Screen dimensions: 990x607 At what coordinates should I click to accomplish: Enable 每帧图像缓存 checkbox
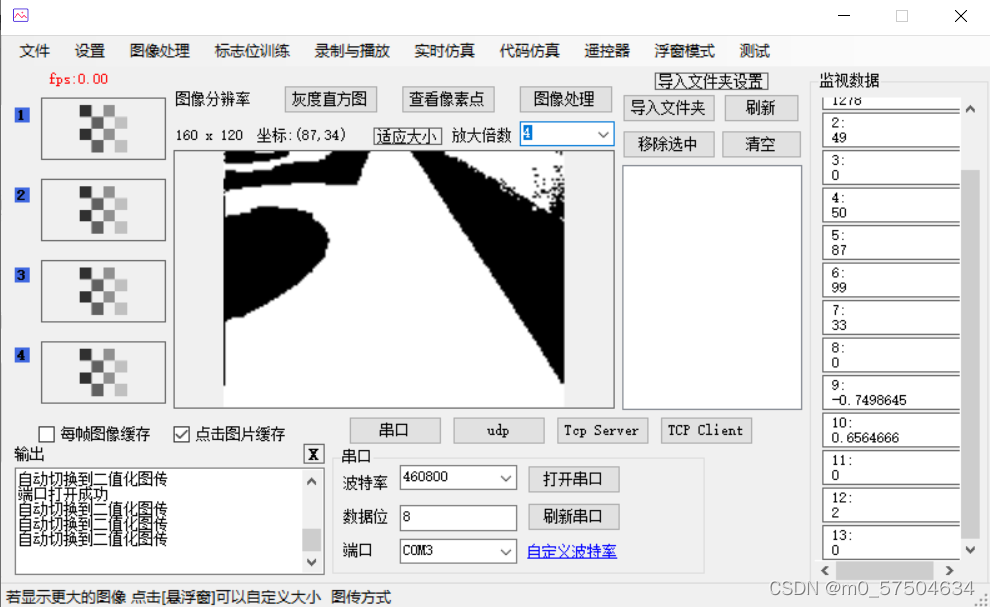pos(46,434)
